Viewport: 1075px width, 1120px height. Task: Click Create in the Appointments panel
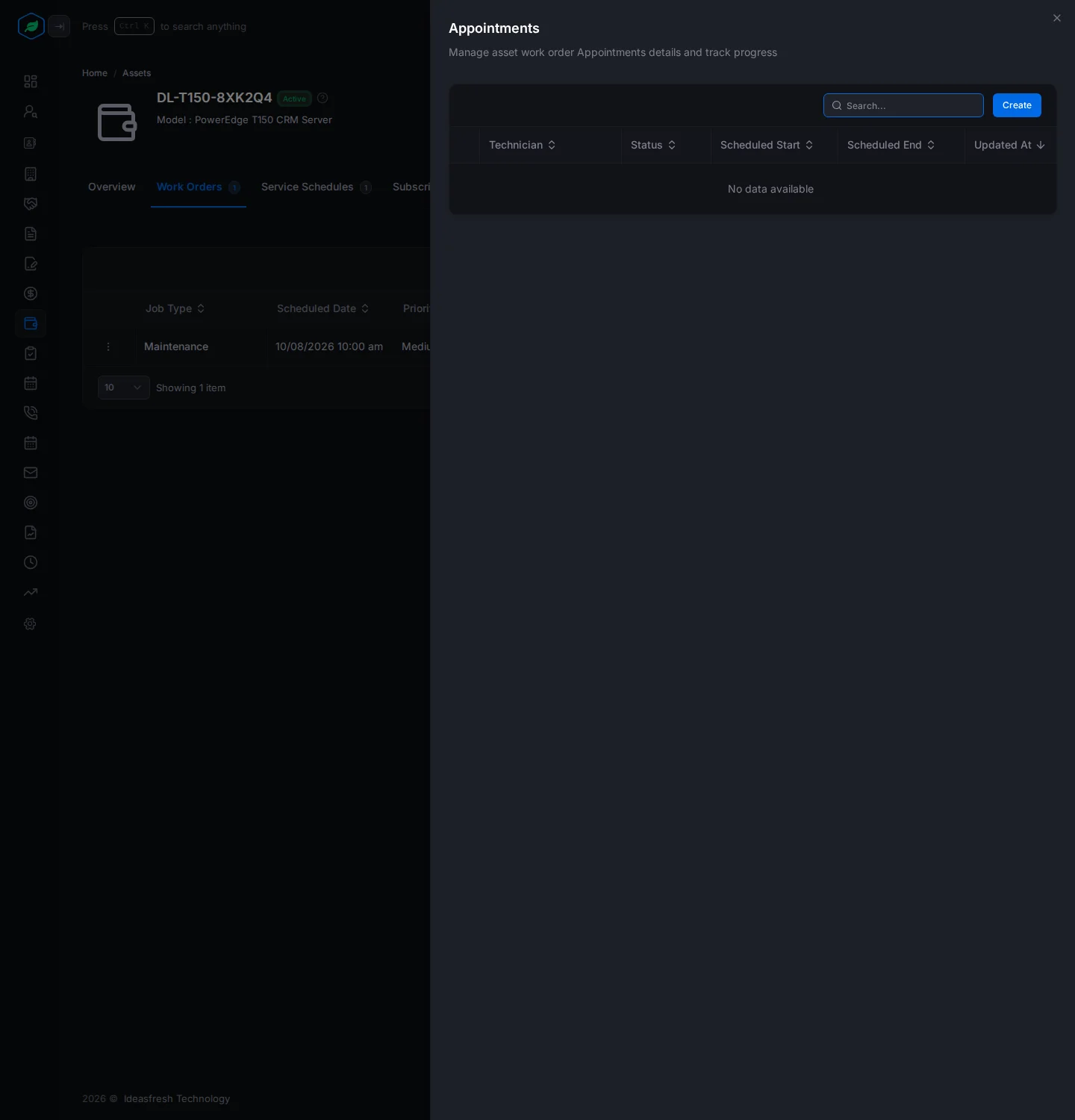coord(1017,105)
